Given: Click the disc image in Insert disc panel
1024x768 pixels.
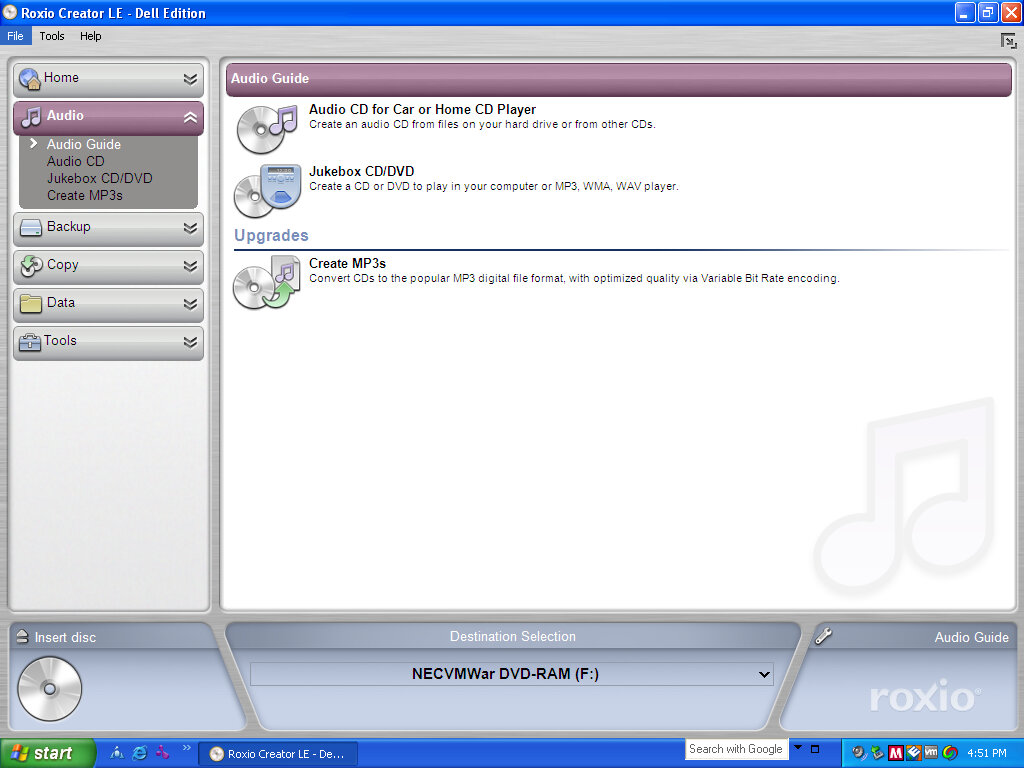Looking at the screenshot, I should 49,688.
